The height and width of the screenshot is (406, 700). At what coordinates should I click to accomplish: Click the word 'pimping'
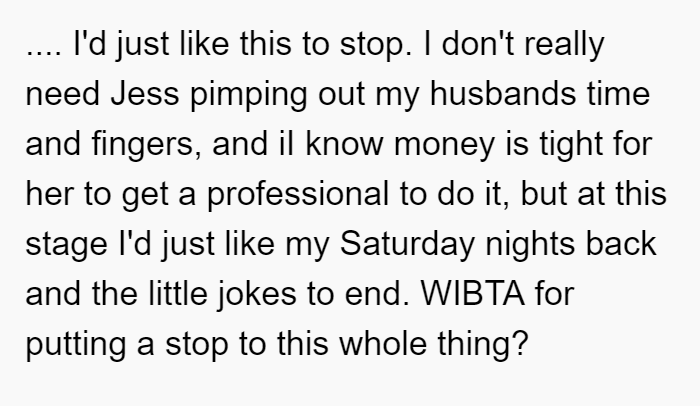[249, 96]
